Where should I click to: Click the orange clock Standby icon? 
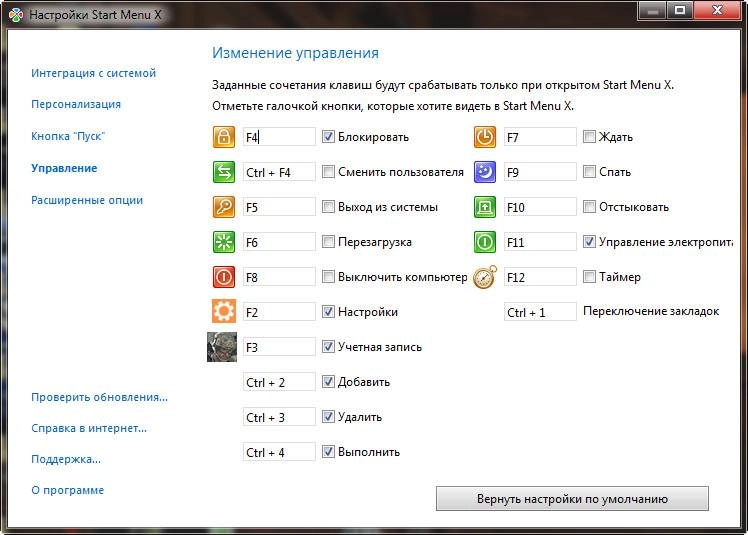pos(485,137)
